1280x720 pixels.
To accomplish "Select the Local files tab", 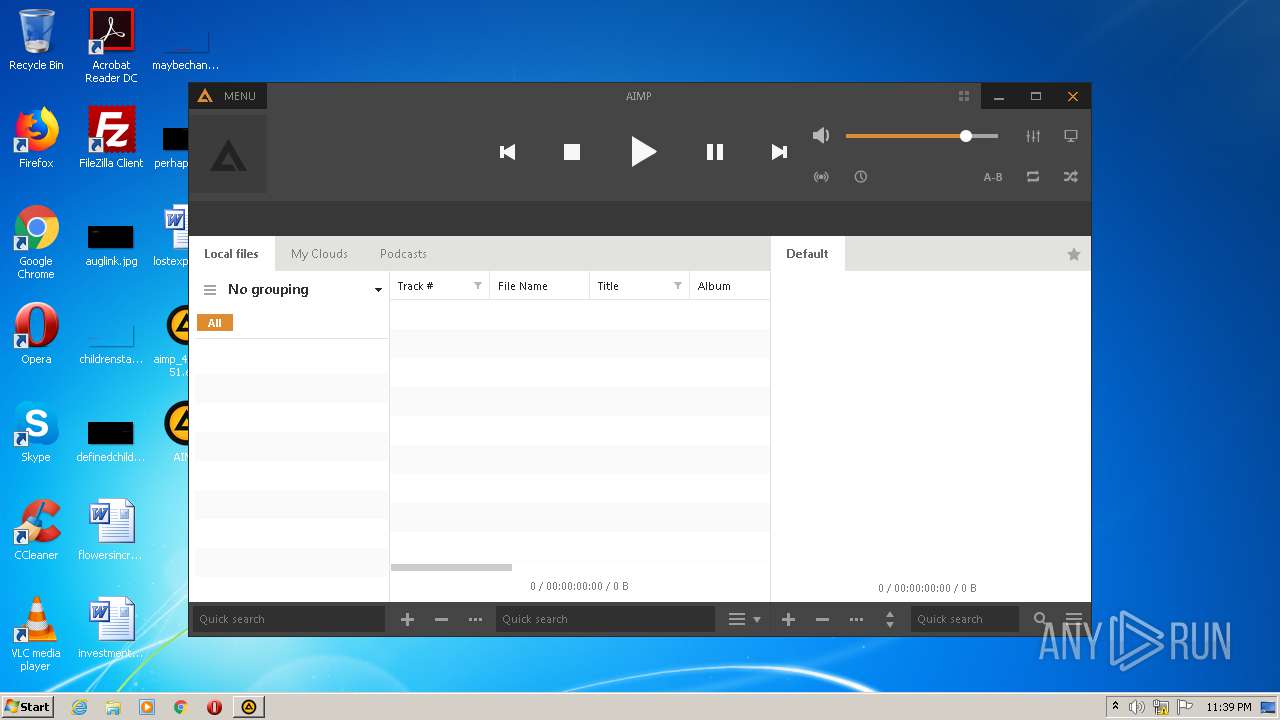I will pyautogui.click(x=231, y=254).
